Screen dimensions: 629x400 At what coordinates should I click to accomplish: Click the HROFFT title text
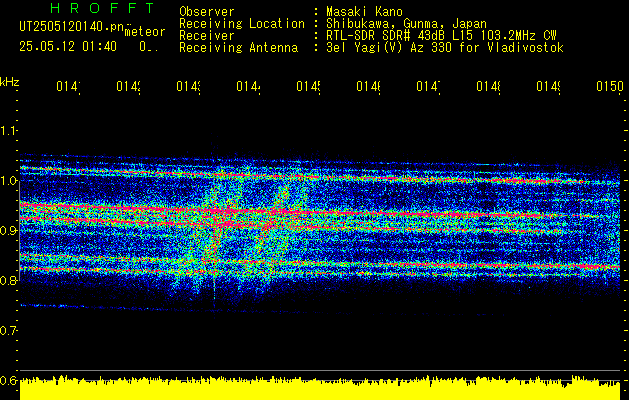tap(102, 8)
